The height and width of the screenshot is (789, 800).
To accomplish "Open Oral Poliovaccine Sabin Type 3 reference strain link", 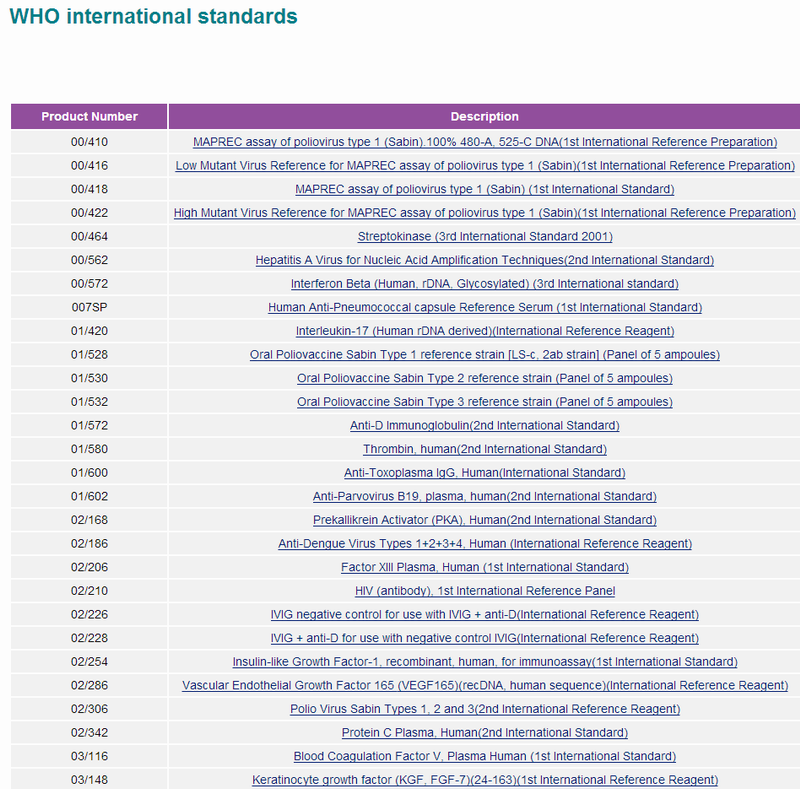I will click(485, 402).
